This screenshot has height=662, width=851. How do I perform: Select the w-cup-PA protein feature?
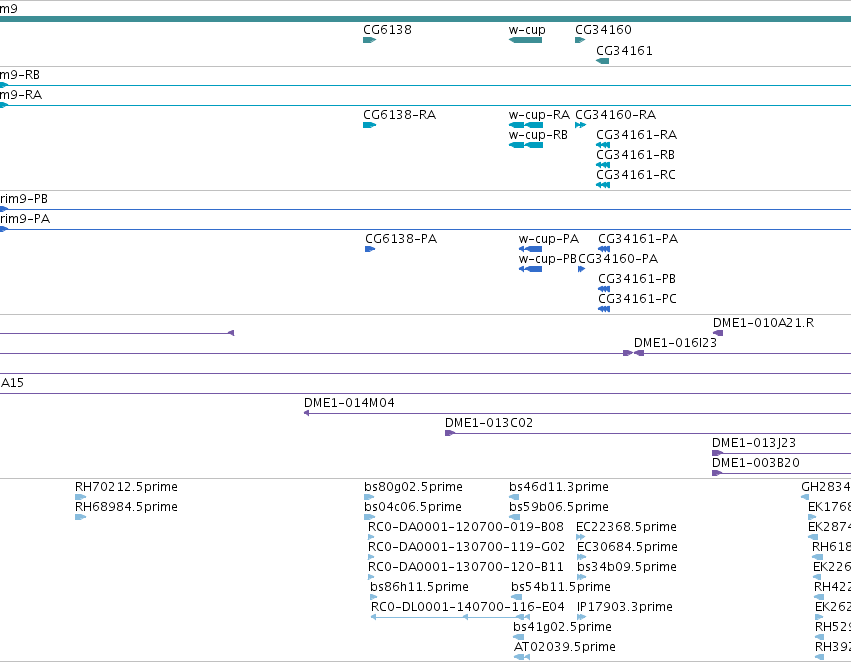point(530,250)
